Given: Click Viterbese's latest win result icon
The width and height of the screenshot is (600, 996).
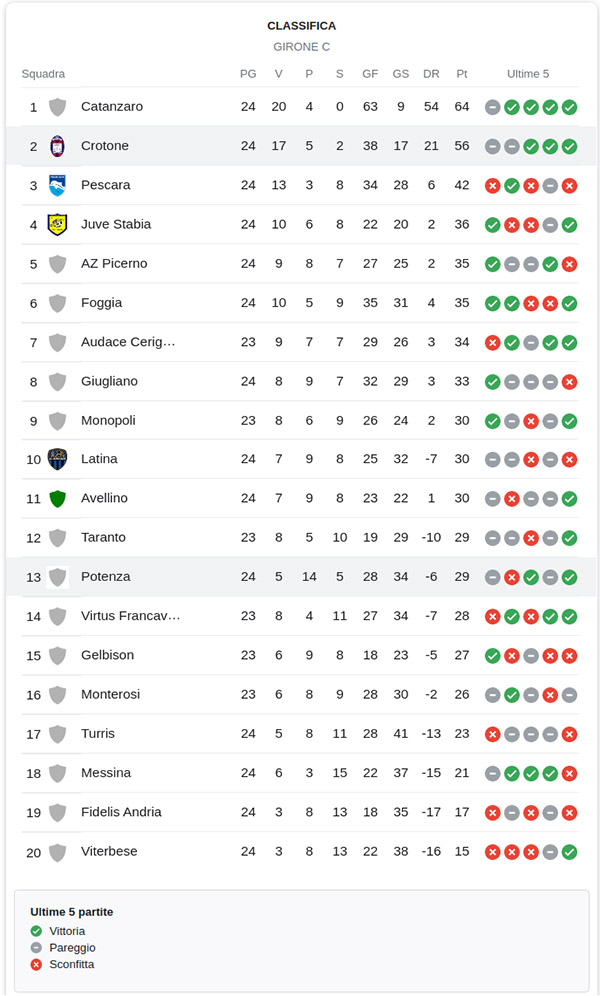Looking at the screenshot, I should point(569,852).
